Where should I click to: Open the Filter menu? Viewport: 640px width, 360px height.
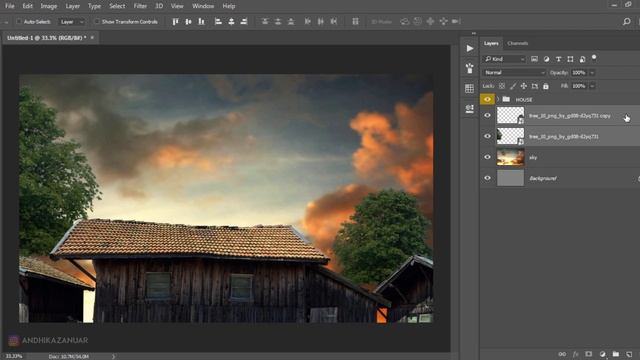click(140, 6)
